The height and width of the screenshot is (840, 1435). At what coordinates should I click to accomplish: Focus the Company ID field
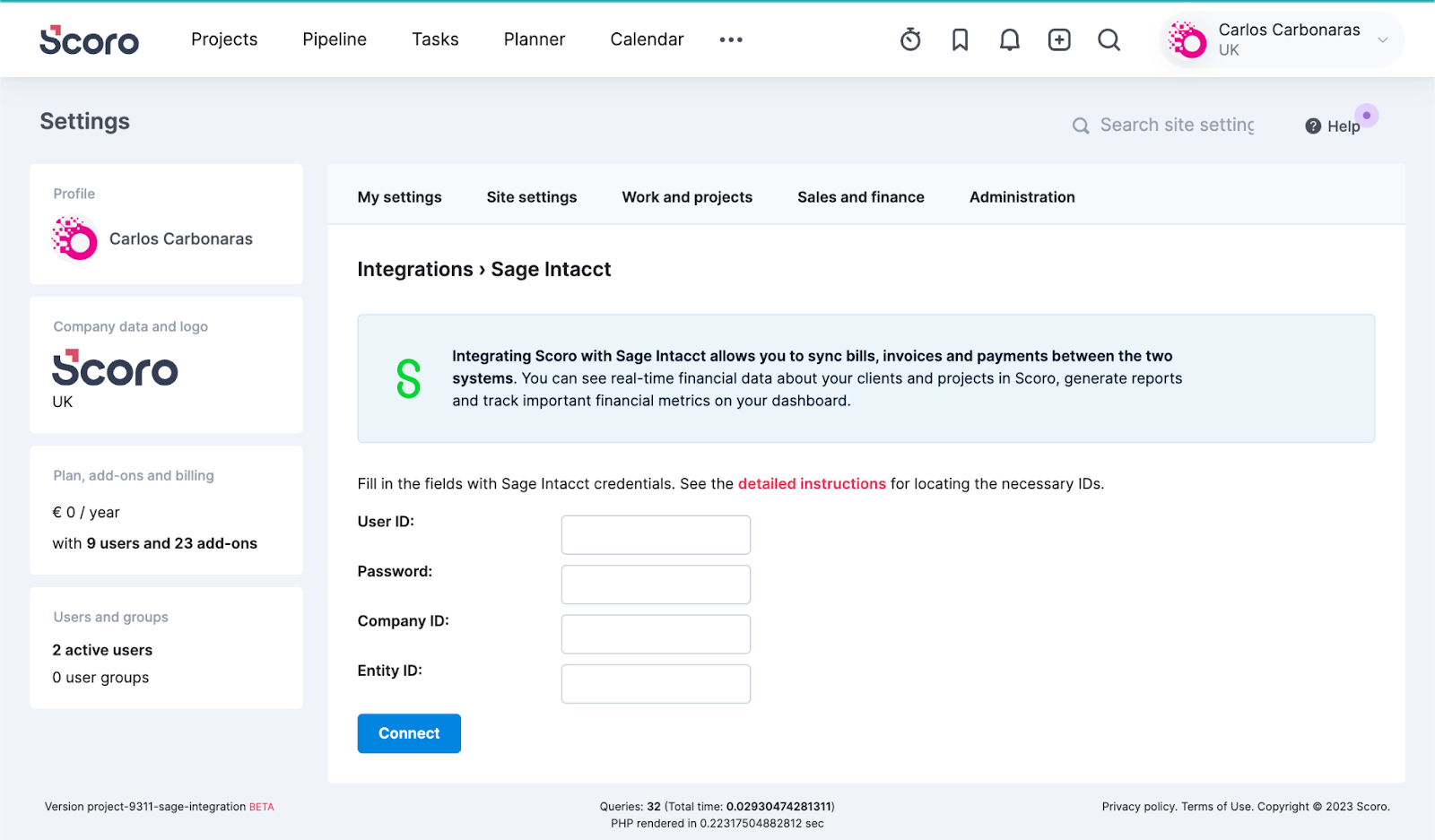click(x=656, y=635)
